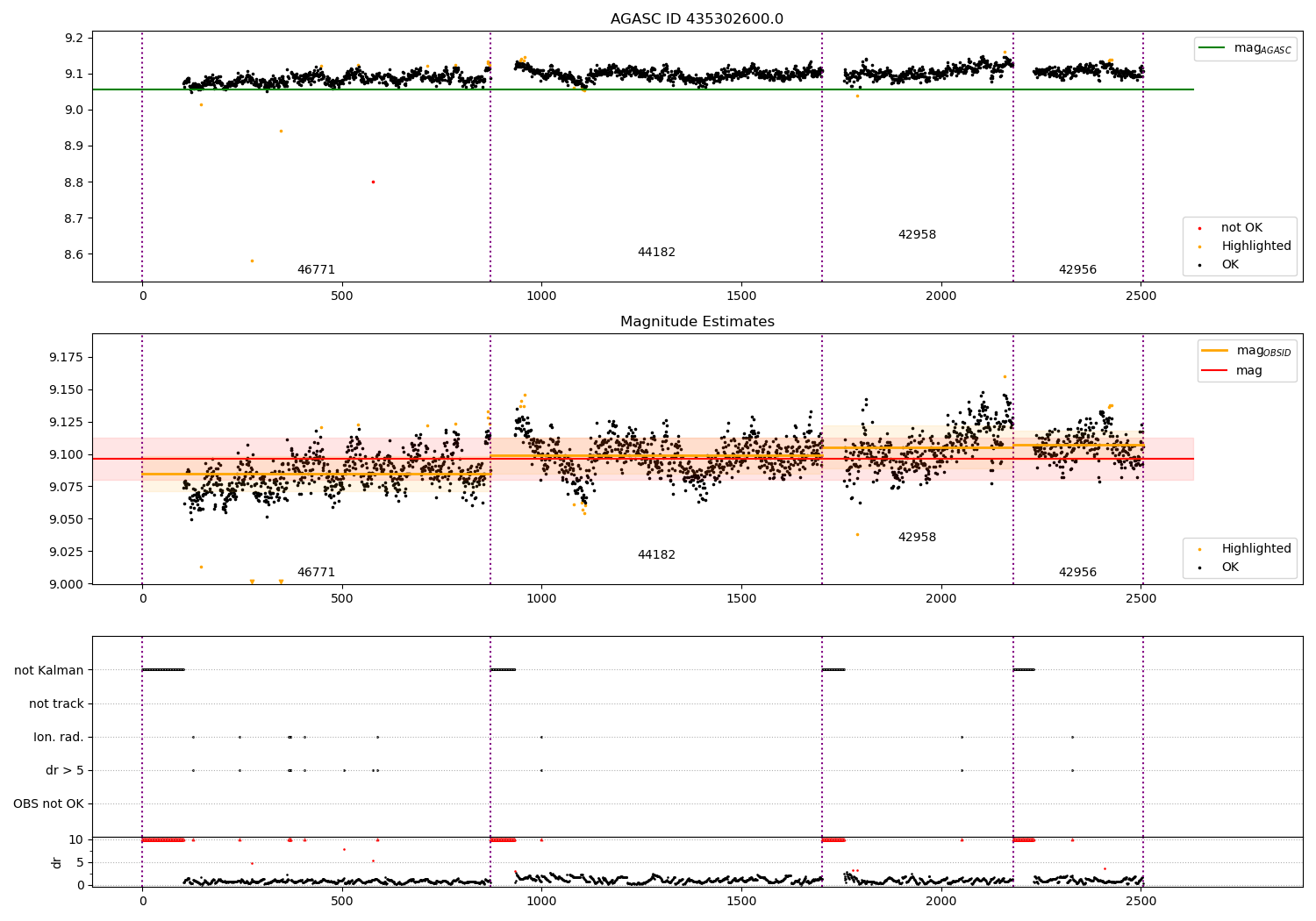The image size is (1316, 921).
Task: Click the 9.000 y-axis tick label
Action: (66, 585)
